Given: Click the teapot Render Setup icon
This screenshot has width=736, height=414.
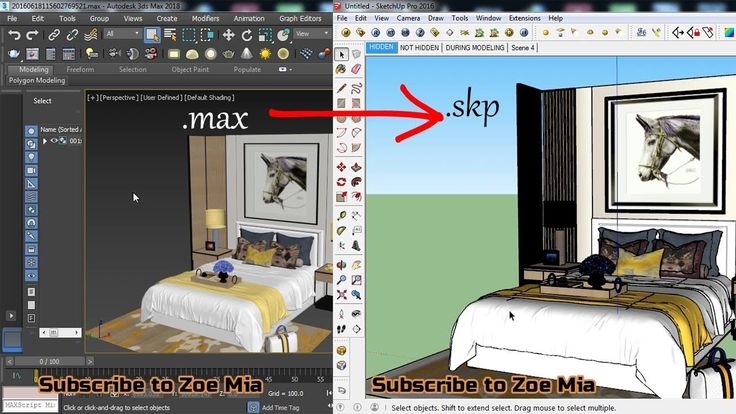Looking at the screenshot, I should [x=14, y=54].
